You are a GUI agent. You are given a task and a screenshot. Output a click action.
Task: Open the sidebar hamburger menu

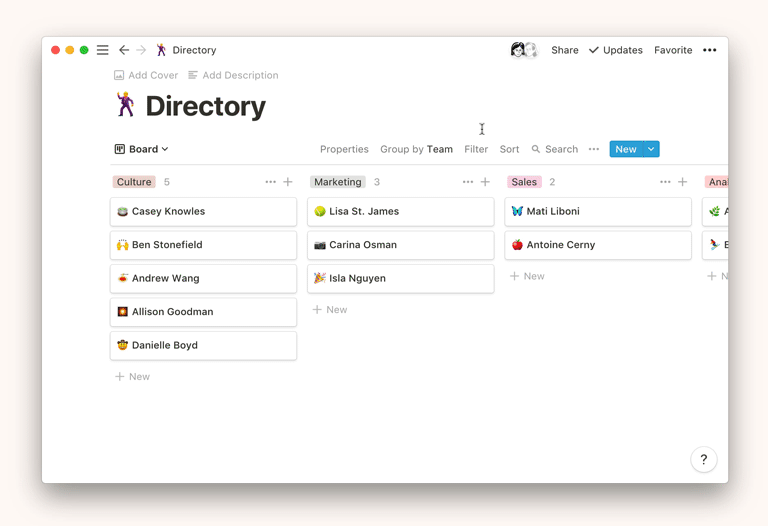point(102,50)
